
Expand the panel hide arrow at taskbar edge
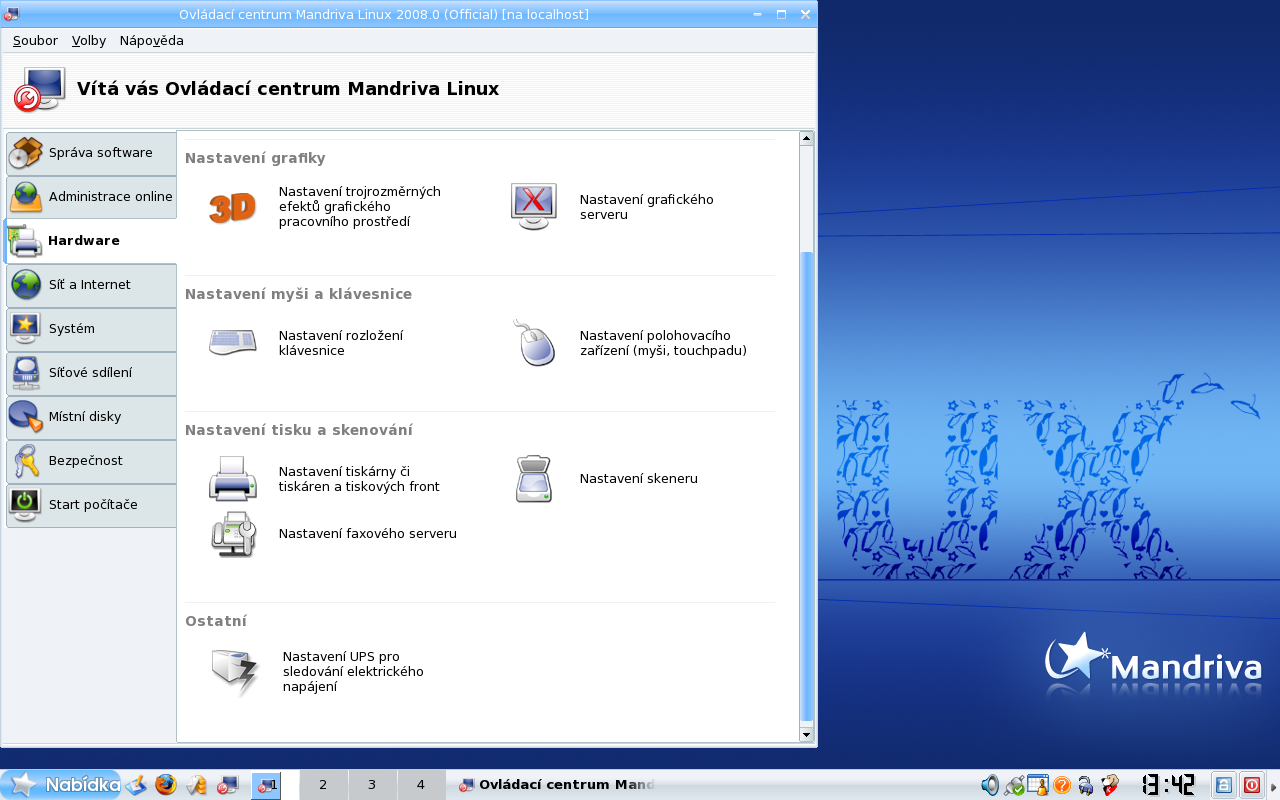1274,785
